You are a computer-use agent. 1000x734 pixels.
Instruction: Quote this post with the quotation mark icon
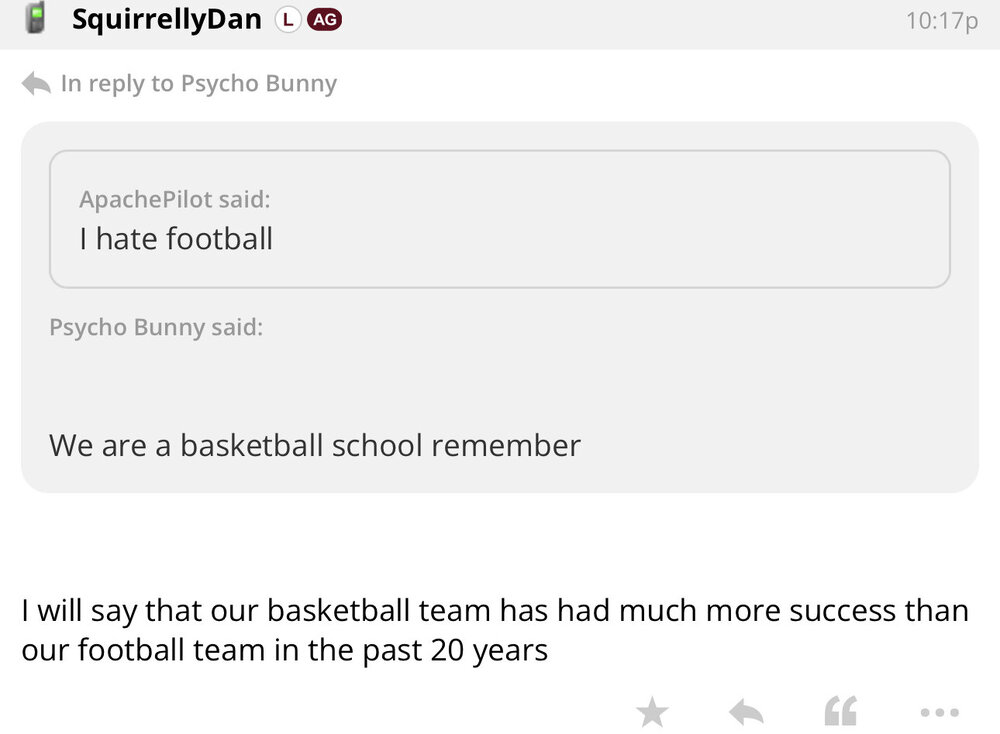tap(840, 712)
